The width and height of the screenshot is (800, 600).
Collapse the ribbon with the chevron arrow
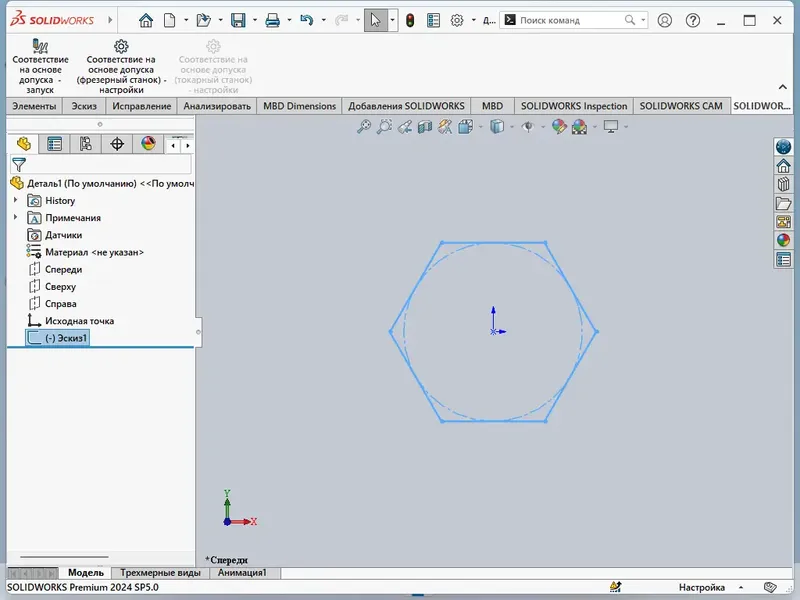pyautogui.click(x=783, y=87)
